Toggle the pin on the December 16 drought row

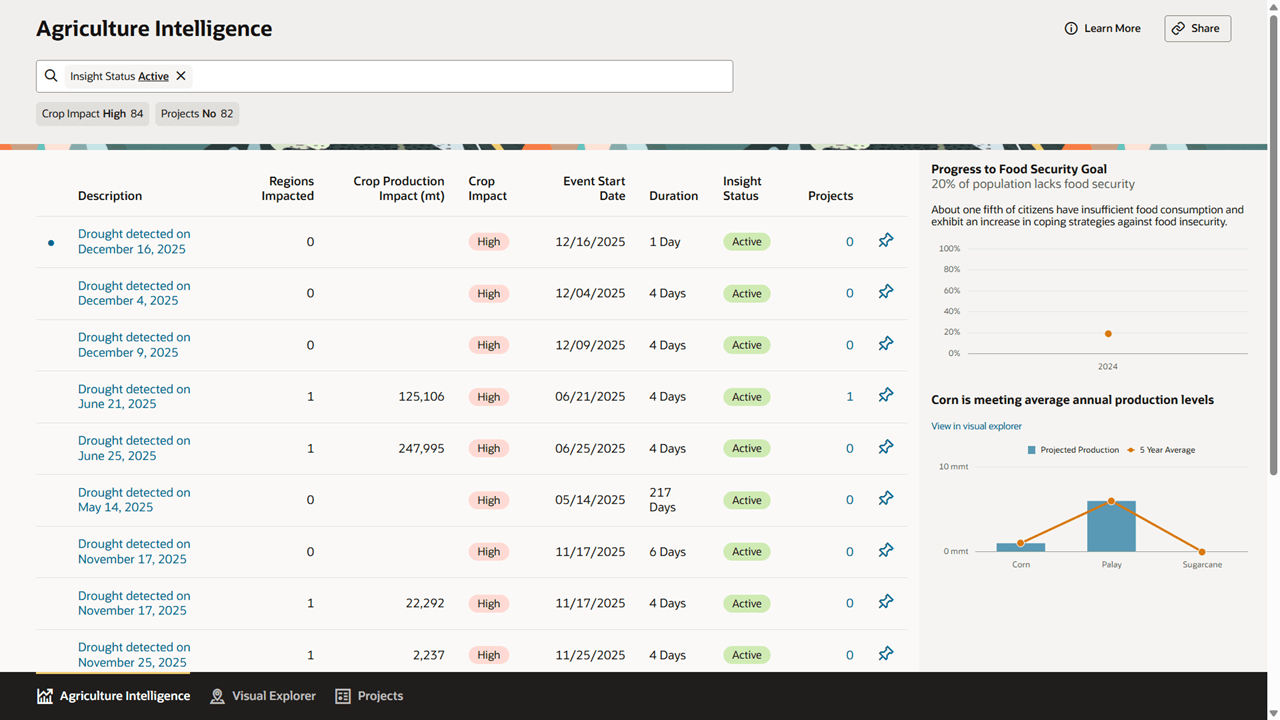[x=885, y=240]
